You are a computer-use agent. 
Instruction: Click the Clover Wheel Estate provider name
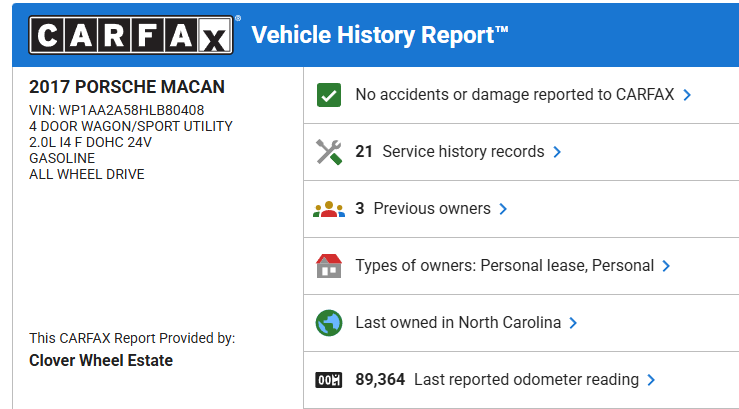click(x=101, y=360)
